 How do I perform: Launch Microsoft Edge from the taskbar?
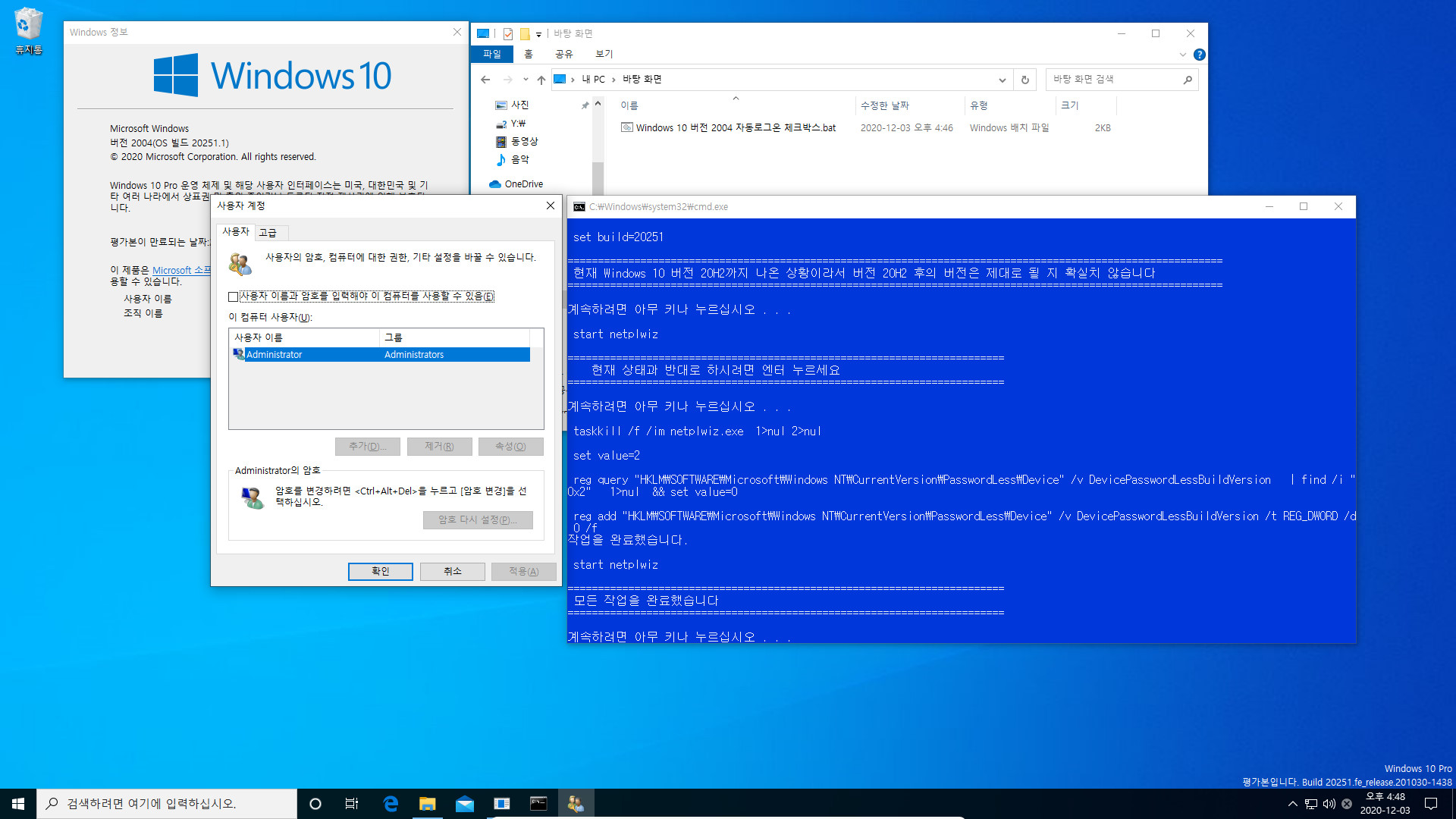391,804
